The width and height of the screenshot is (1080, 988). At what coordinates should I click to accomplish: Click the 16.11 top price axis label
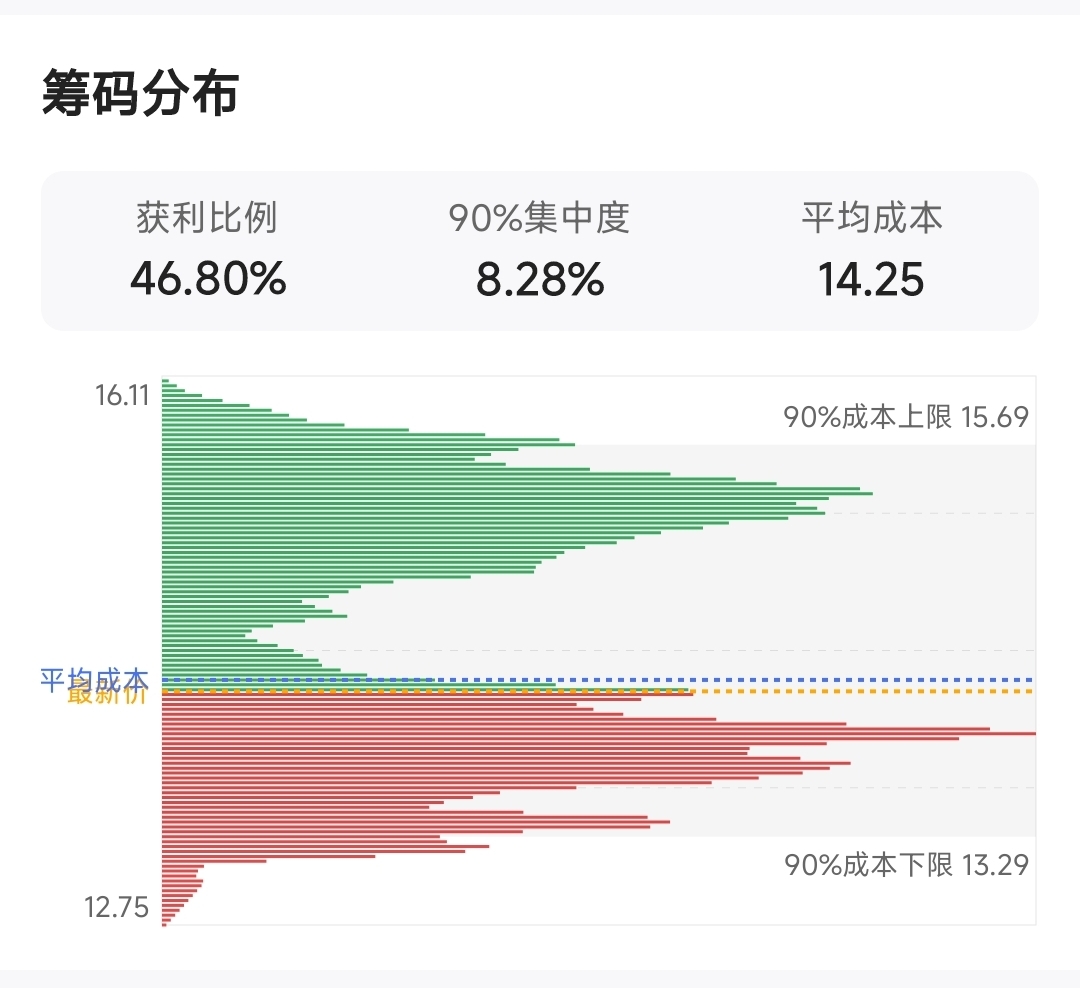[122, 395]
